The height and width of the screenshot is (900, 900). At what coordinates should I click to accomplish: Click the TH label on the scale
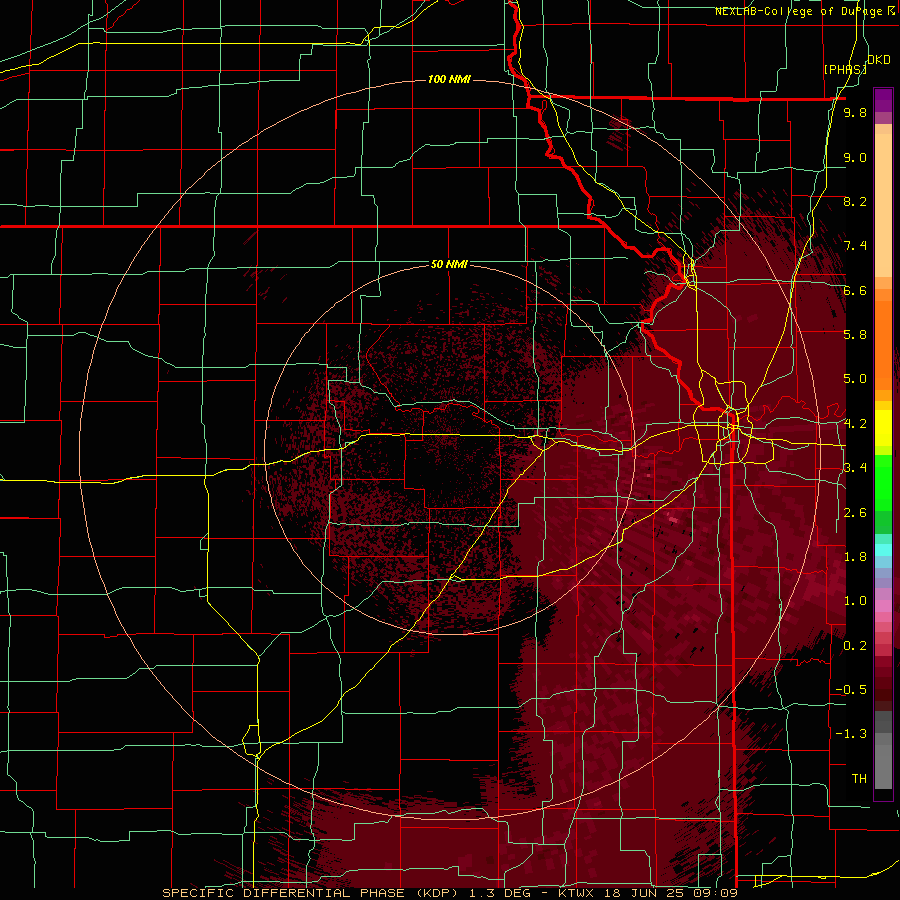tap(859, 778)
